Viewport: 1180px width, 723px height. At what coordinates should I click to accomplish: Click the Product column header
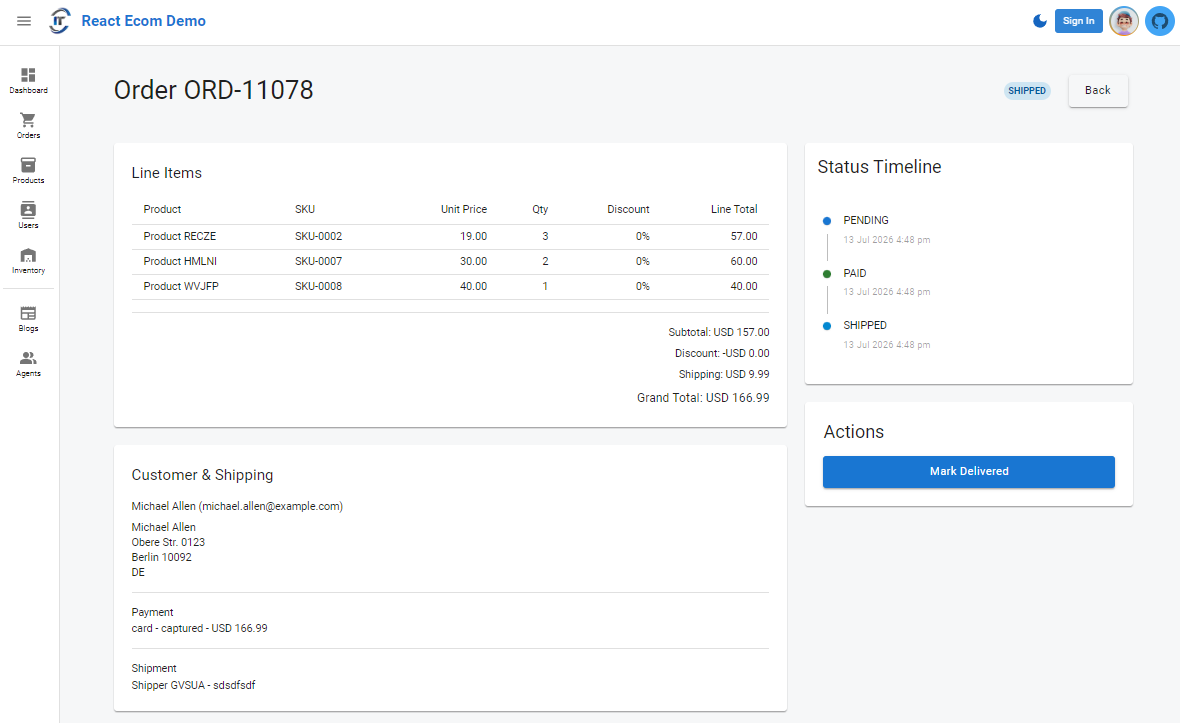point(163,209)
